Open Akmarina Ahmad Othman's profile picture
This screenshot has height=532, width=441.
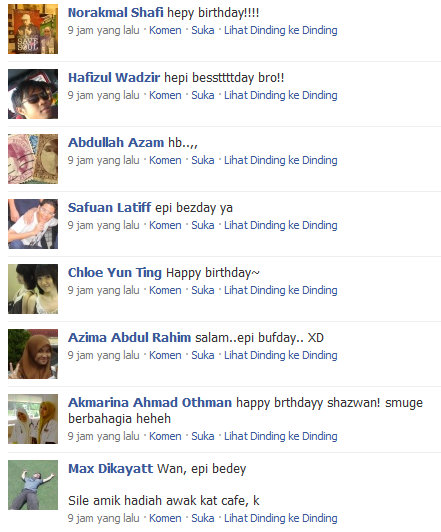pos(33,419)
